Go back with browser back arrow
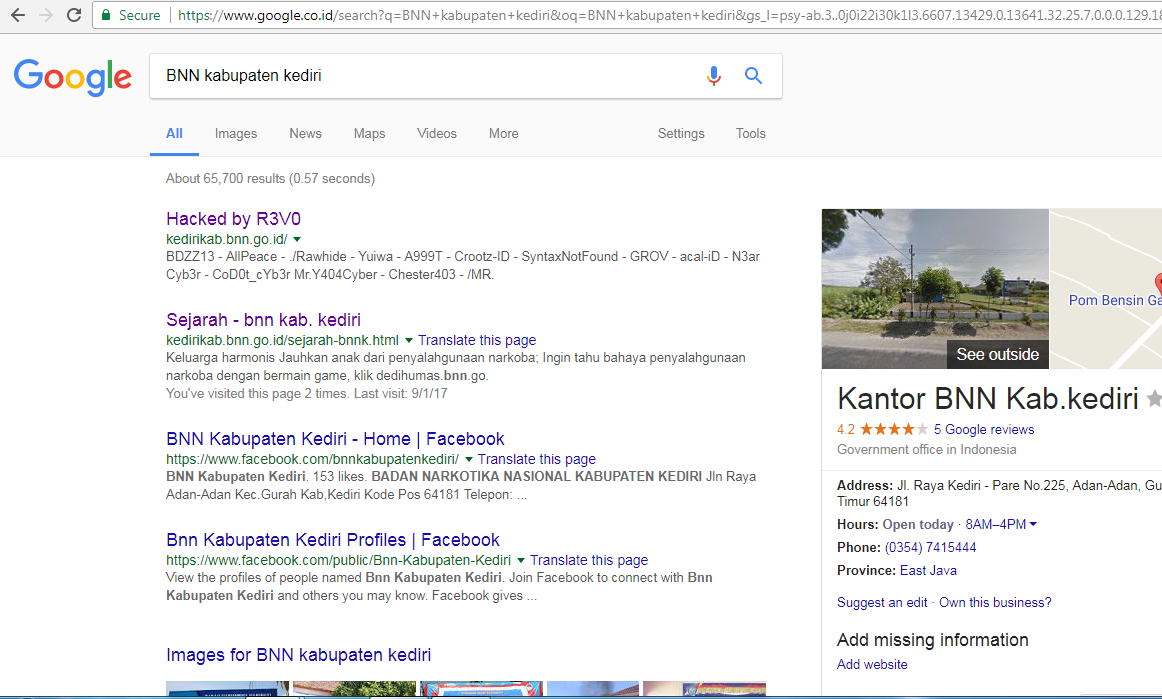Image resolution: width=1162 pixels, height=699 pixels. coord(17,15)
